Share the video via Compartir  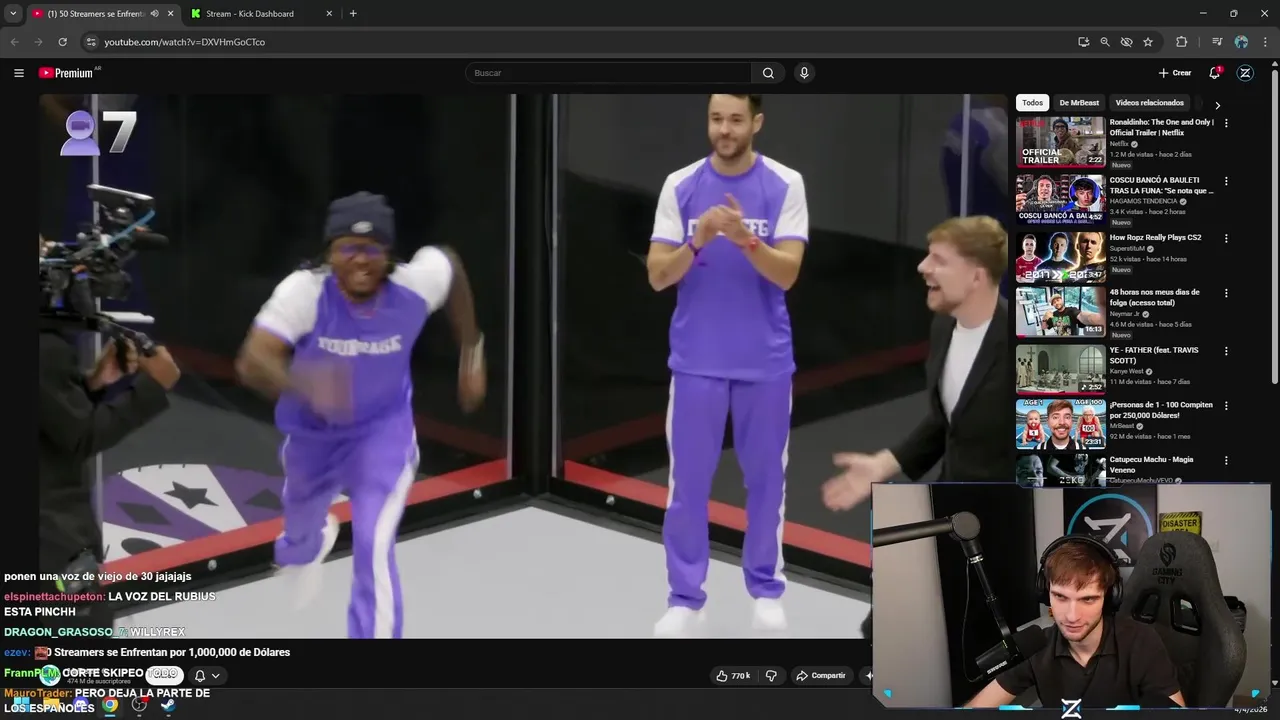tap(821, 676)
